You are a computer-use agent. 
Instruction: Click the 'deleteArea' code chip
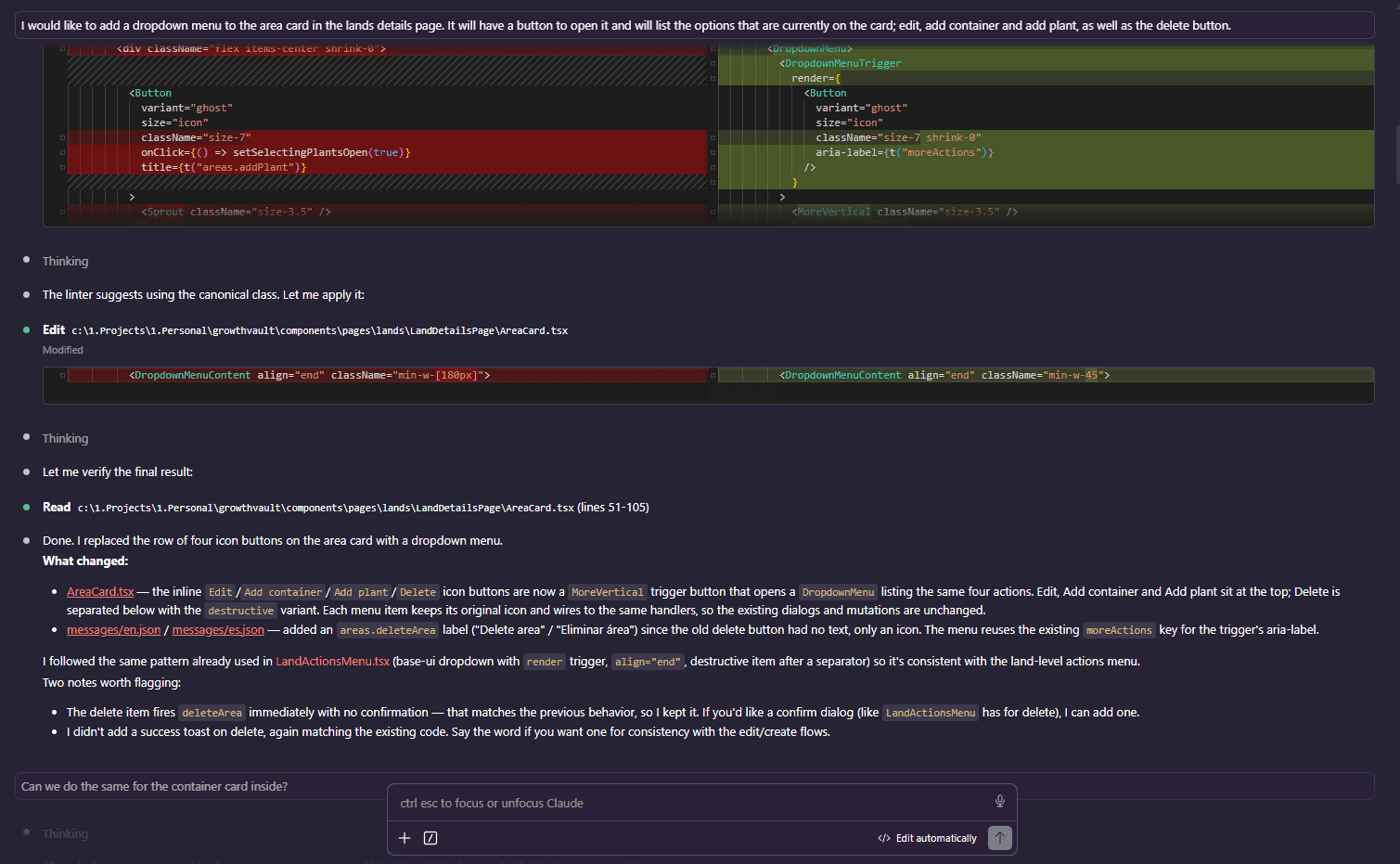click(212, 713)
